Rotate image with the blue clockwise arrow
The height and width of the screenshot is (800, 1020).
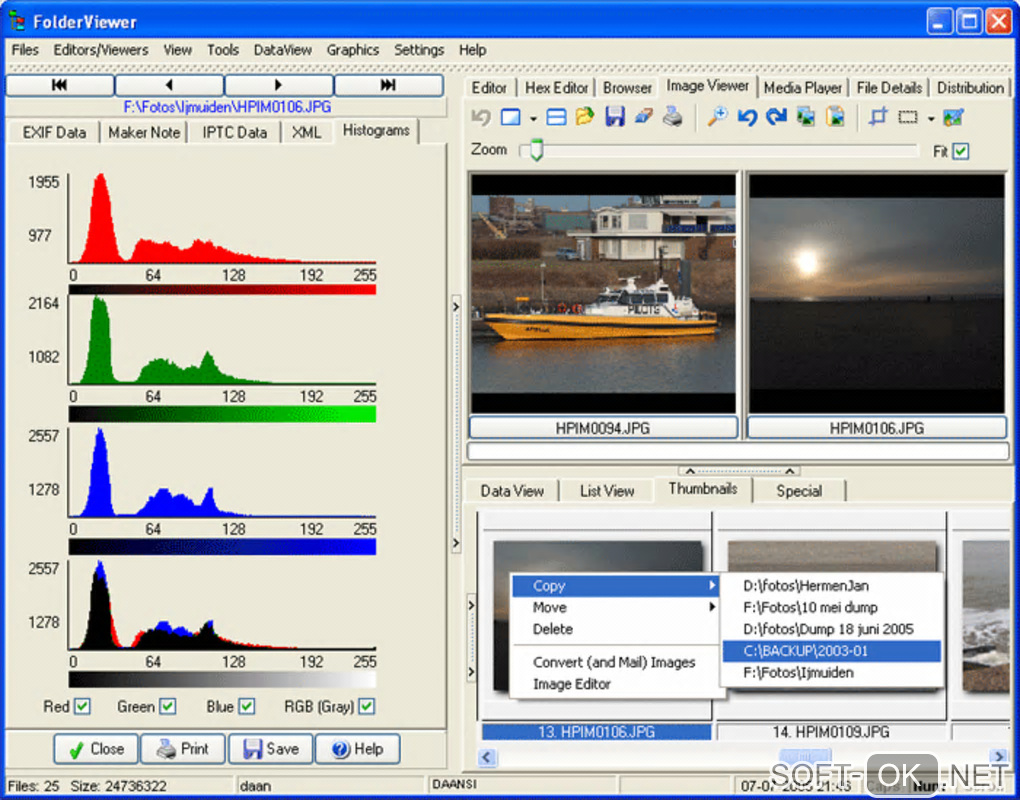(776, 117)
